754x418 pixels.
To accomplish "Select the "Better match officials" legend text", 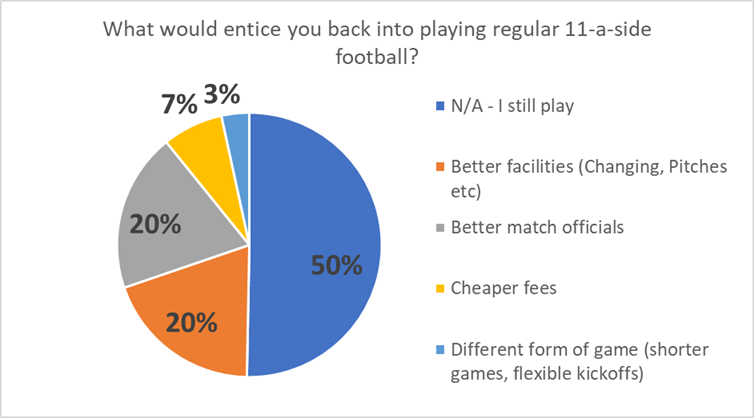I will pyautogui.click(x=537, y=227).
